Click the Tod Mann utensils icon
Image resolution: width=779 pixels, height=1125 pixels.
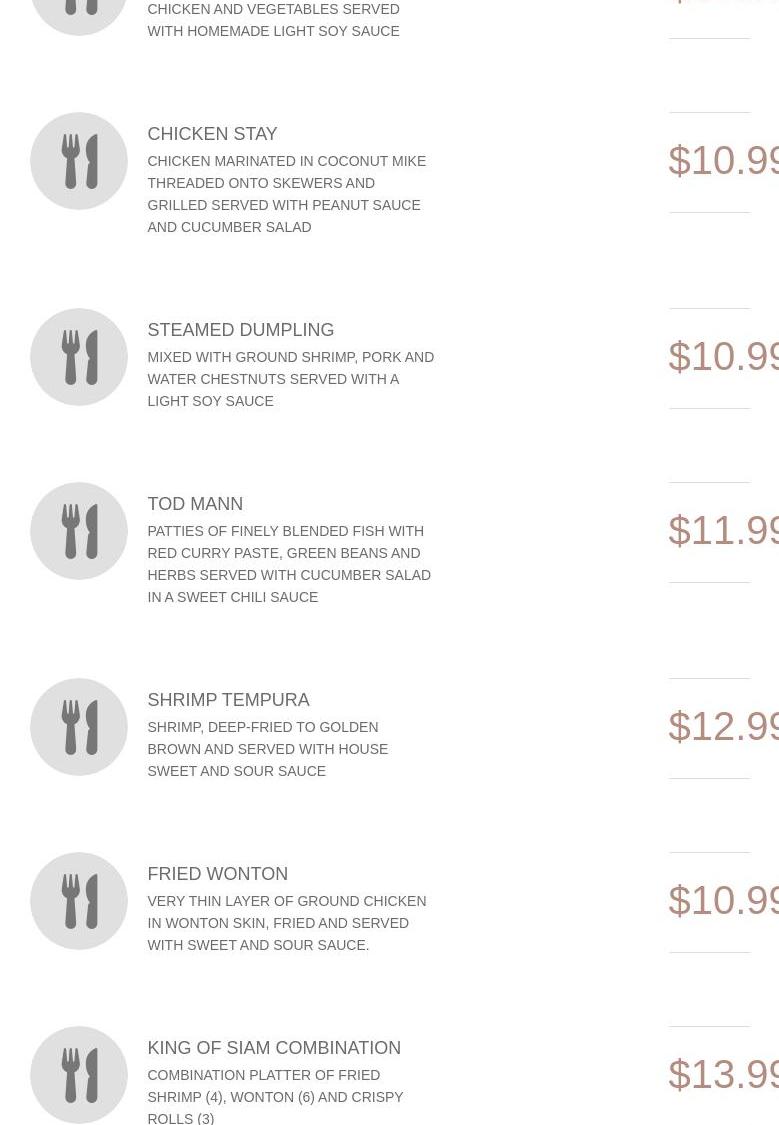click(x=79, y=531)
